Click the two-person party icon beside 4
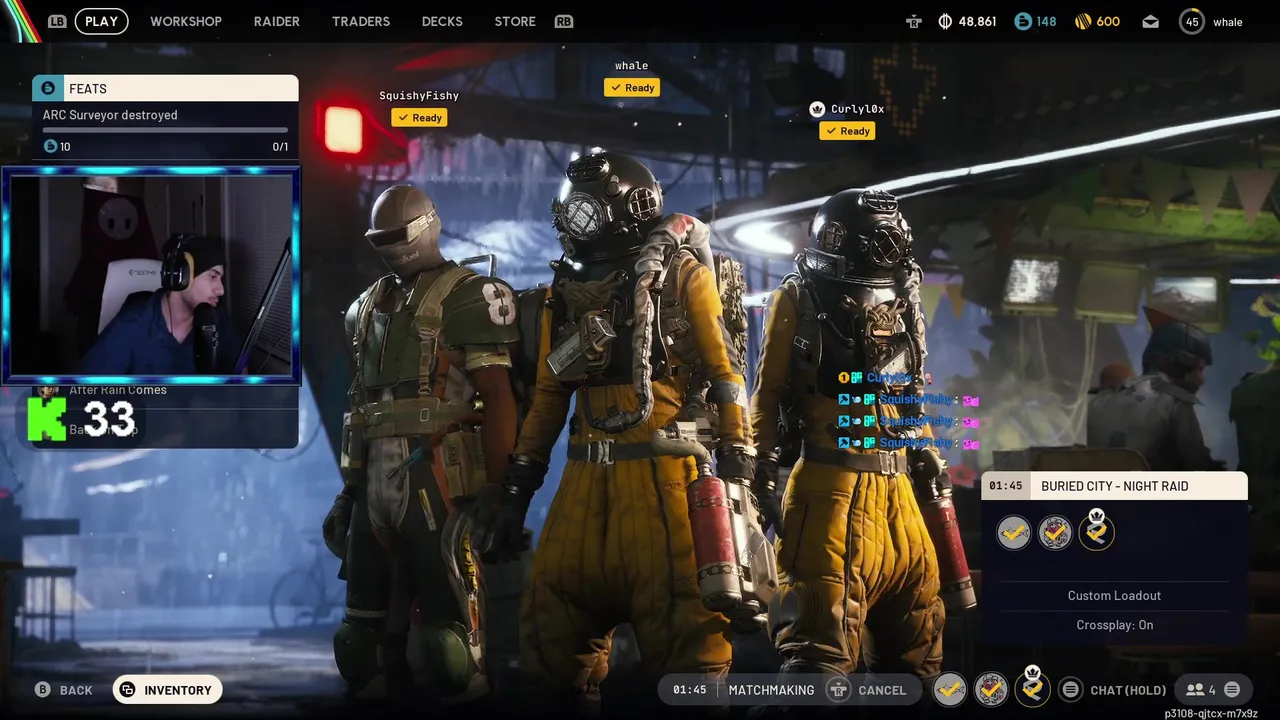 click(1194, 690)
